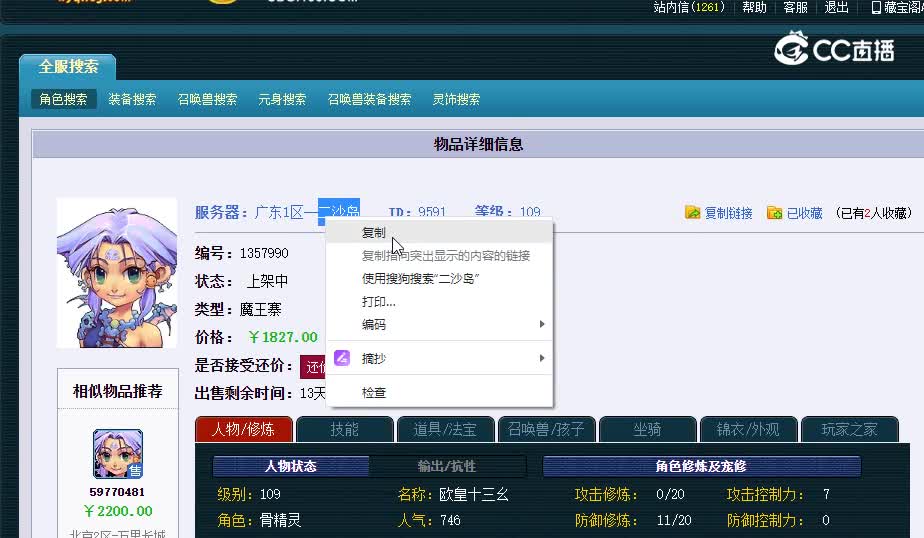The height and width of the screenshot is (538, 924).
Task: Switch to 输出/抗性 sub-tab
Action: point(447,466)
